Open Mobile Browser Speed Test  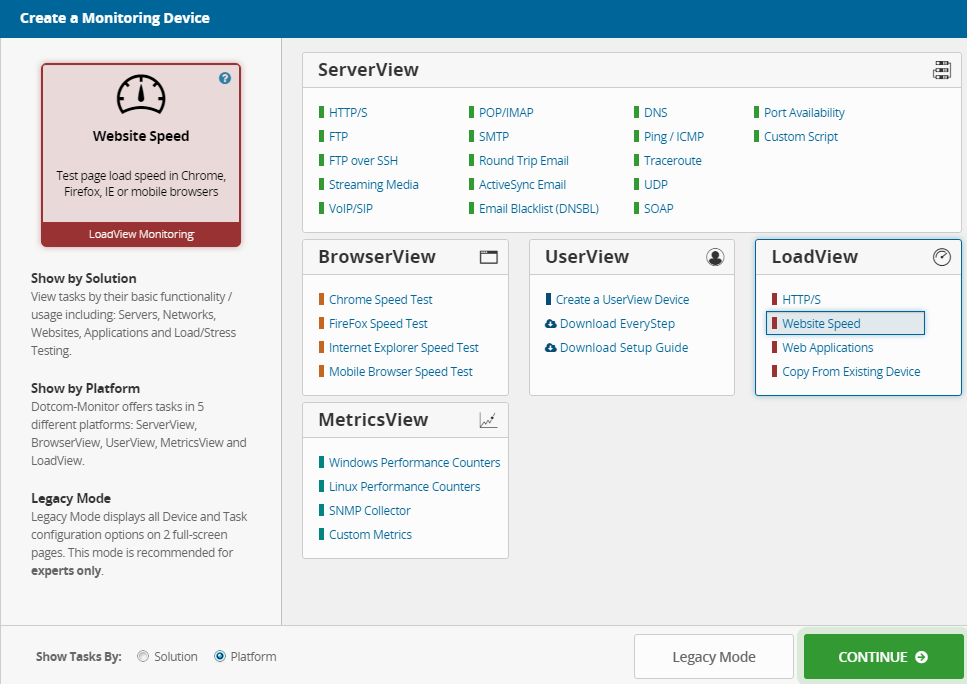point(401,372)
